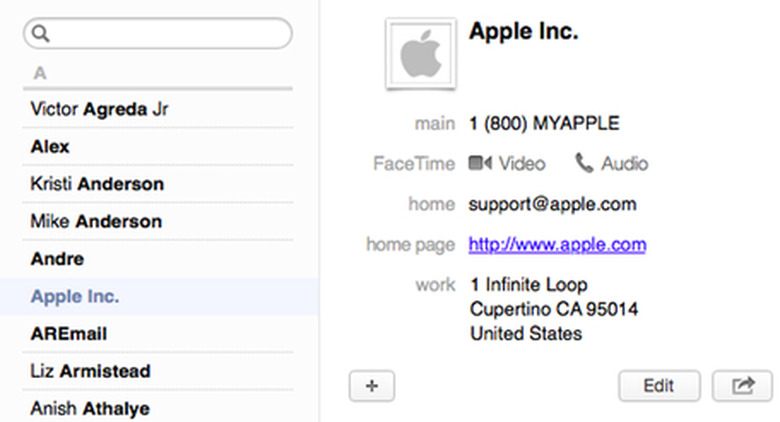780x422 pixels.
Task: Click the share contact icon
Action: pos(742,386)
